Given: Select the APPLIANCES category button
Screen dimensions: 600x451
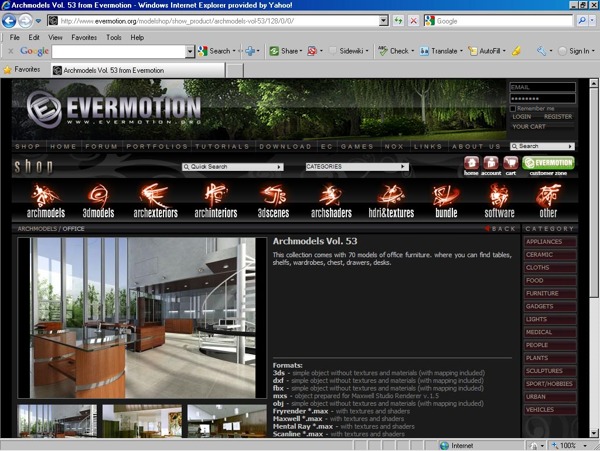Looking at the screenshot, I should tap(550, 242).
